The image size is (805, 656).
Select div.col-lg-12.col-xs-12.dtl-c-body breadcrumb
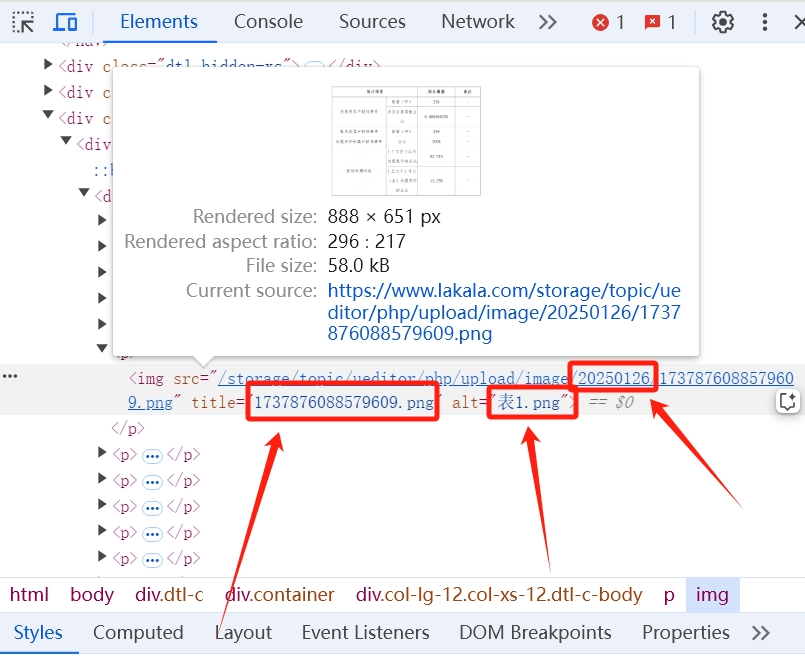point(499,594)
